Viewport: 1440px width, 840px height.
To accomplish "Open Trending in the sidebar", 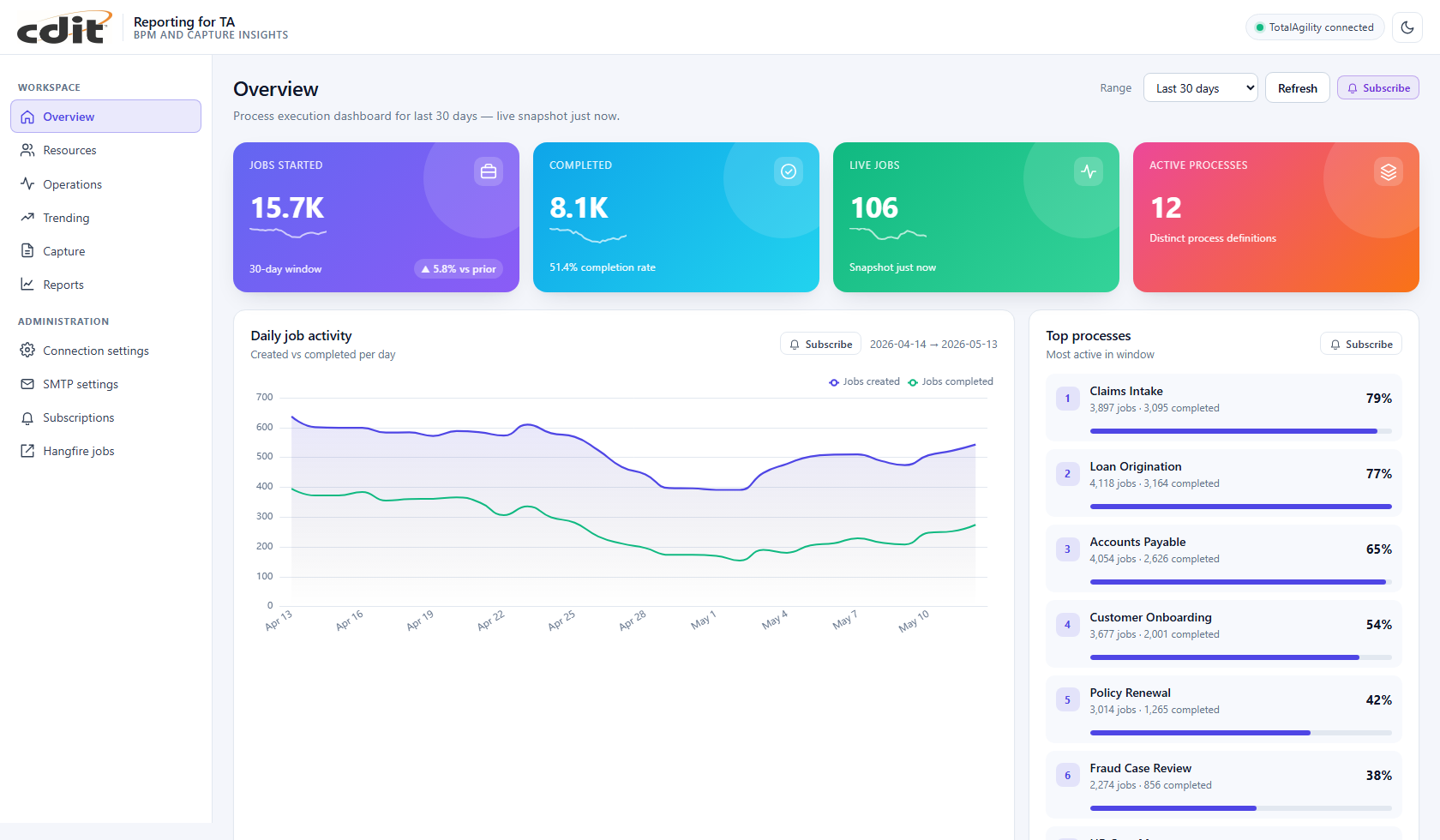I will point(105,218).
